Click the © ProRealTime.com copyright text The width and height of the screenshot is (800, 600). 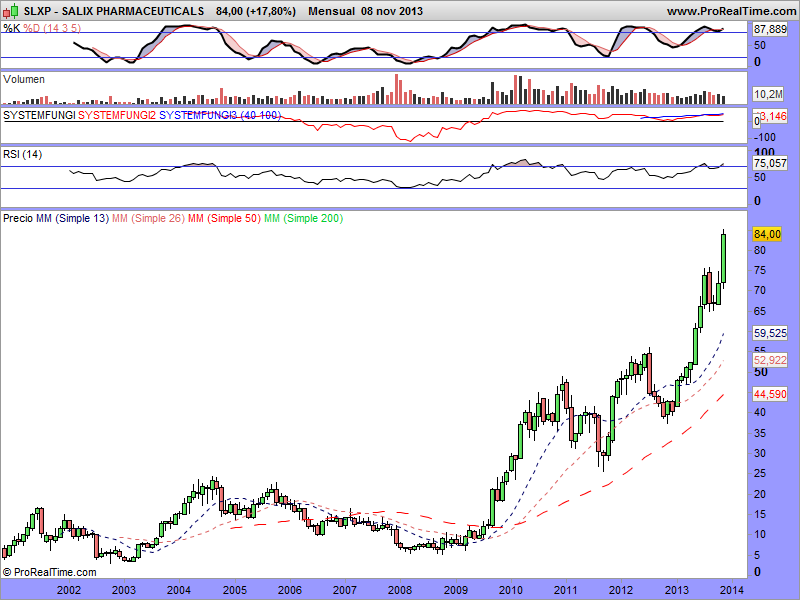pos(49,572)
